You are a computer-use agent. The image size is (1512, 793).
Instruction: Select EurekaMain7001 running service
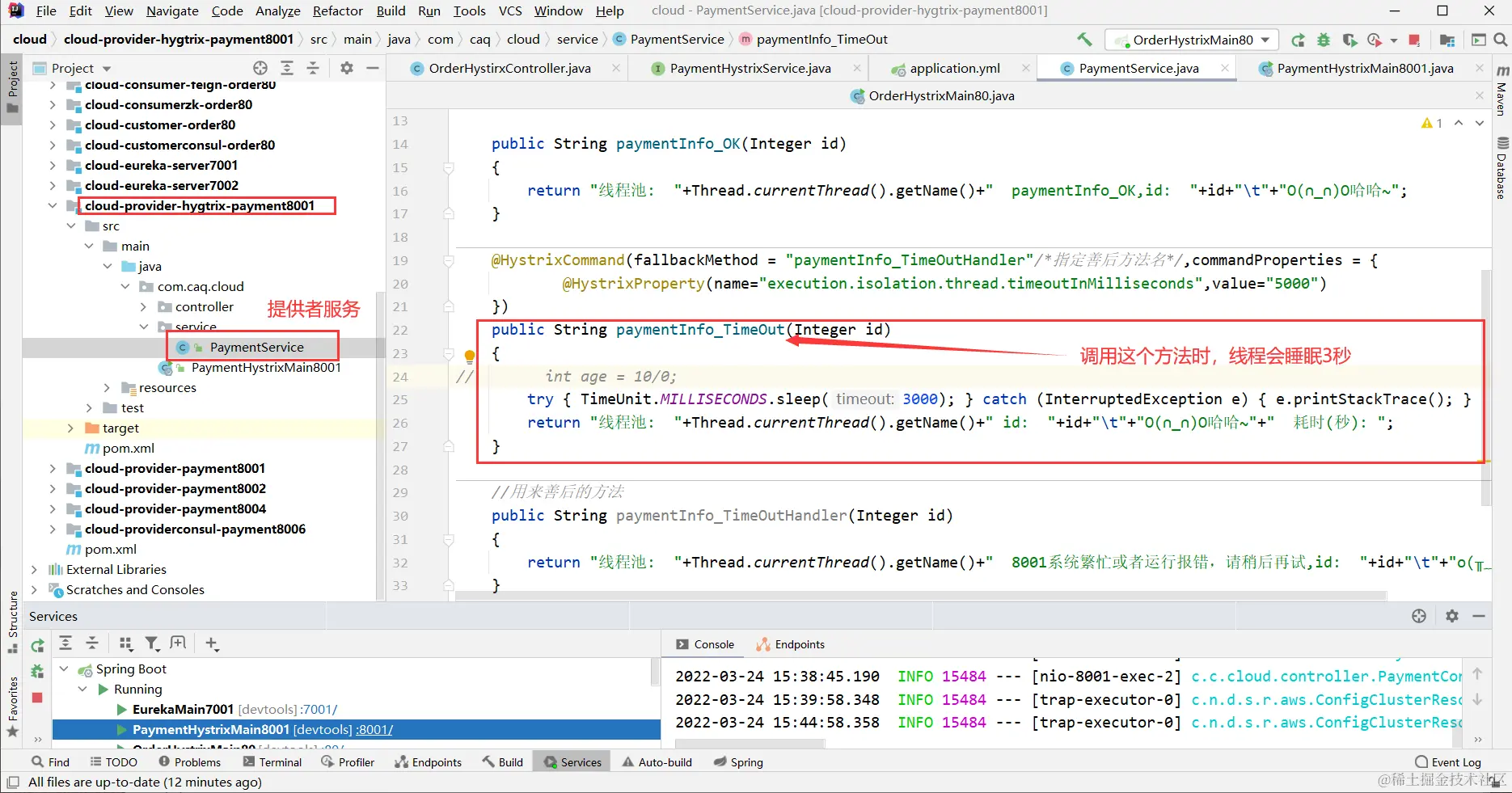[x=183, y=709]
